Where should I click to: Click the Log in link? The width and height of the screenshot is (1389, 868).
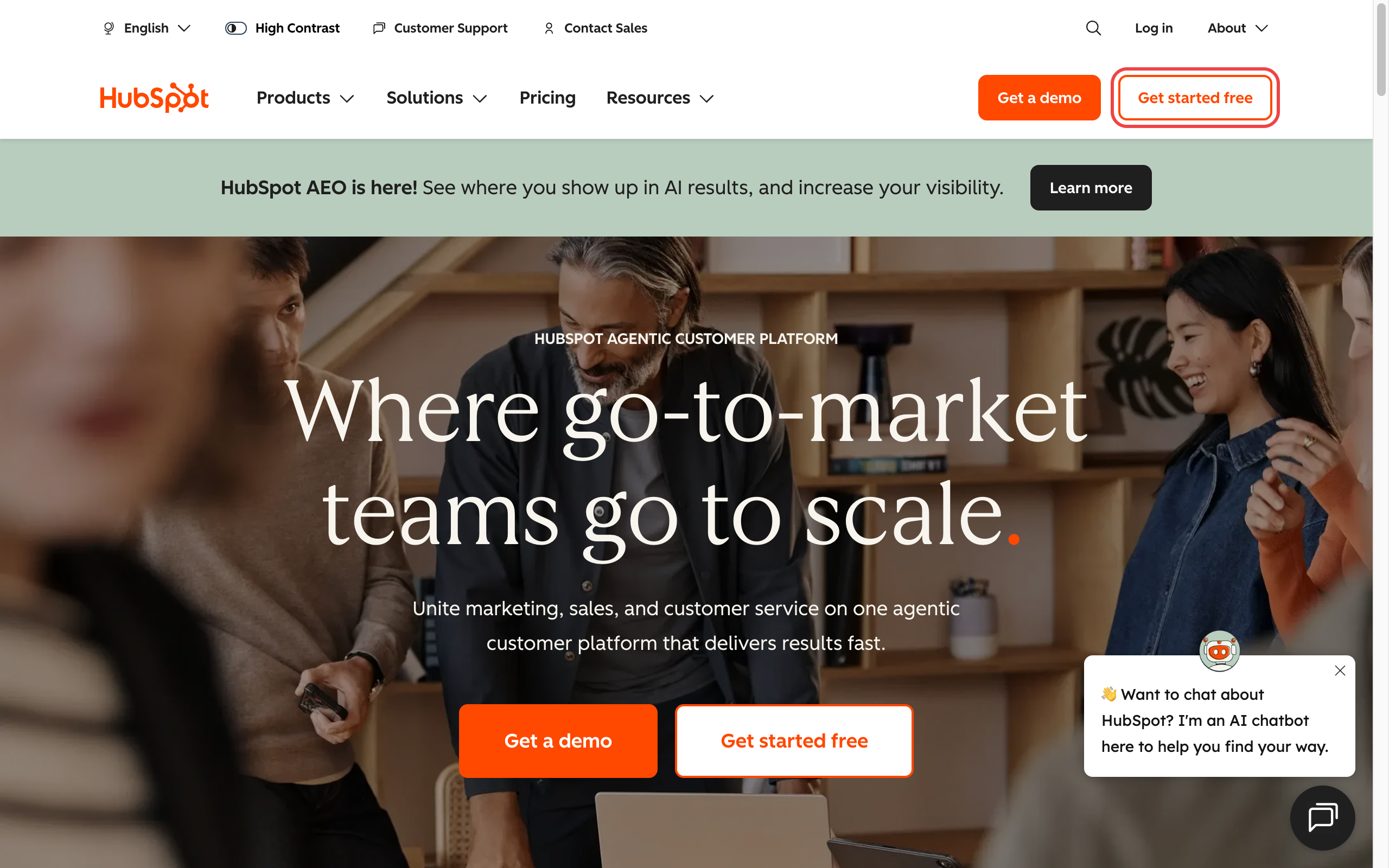coord(1154,28)
